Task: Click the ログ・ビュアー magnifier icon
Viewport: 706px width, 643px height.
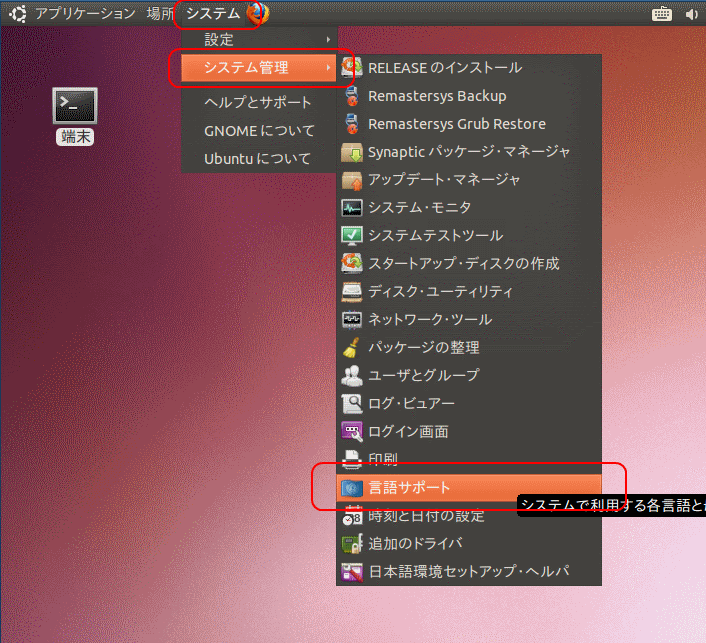Action: pyautogui.click(x=352, y=403)
